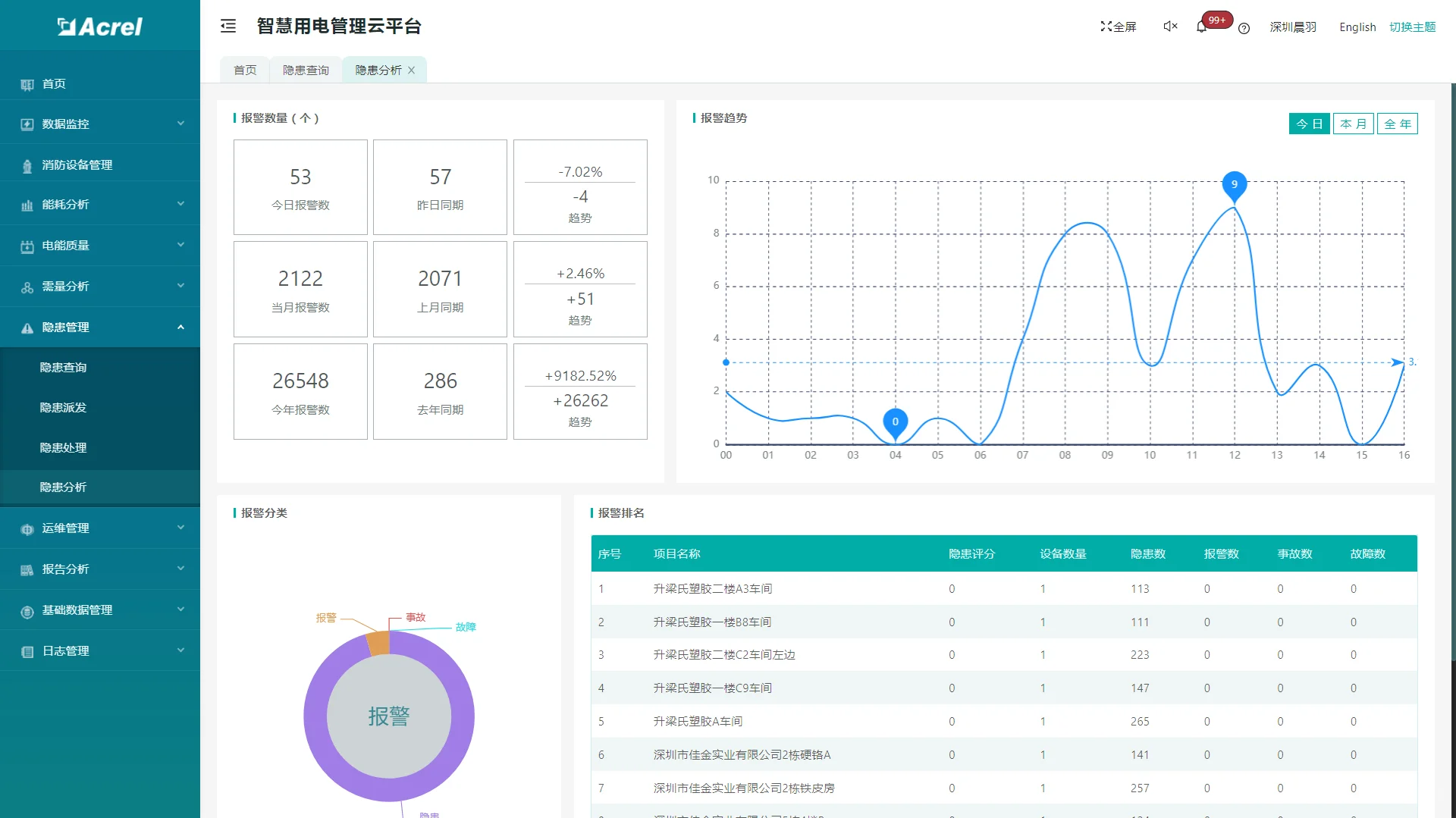Image resolution: width=1456 pixels, height=818 pixels.
Task: Switch alarm trend to 本月 view
Action: [1353, 123]
